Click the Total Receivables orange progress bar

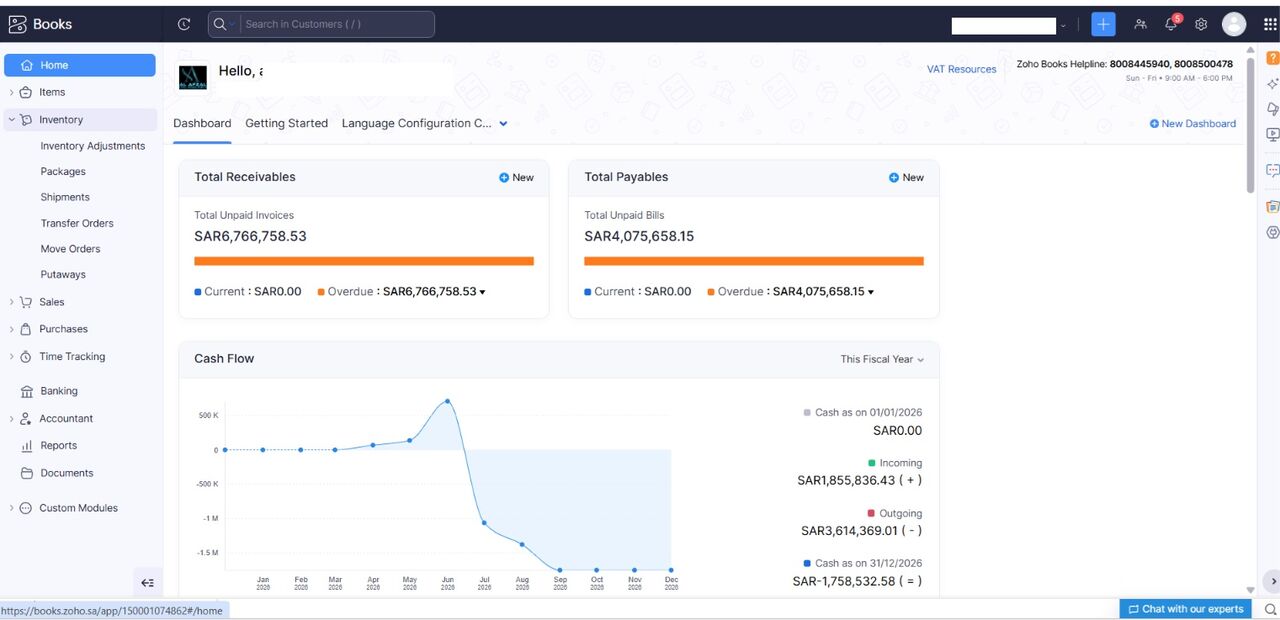[364, 261]
